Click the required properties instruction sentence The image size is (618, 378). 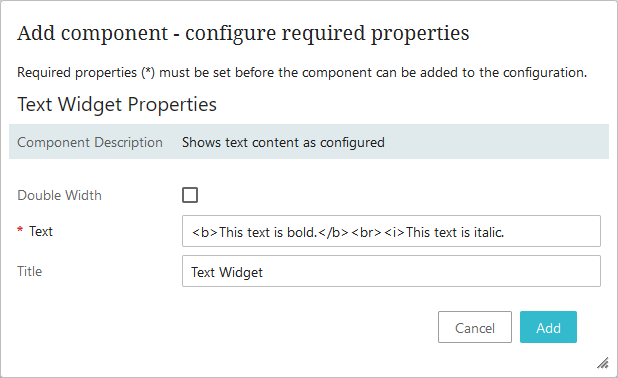302,73
